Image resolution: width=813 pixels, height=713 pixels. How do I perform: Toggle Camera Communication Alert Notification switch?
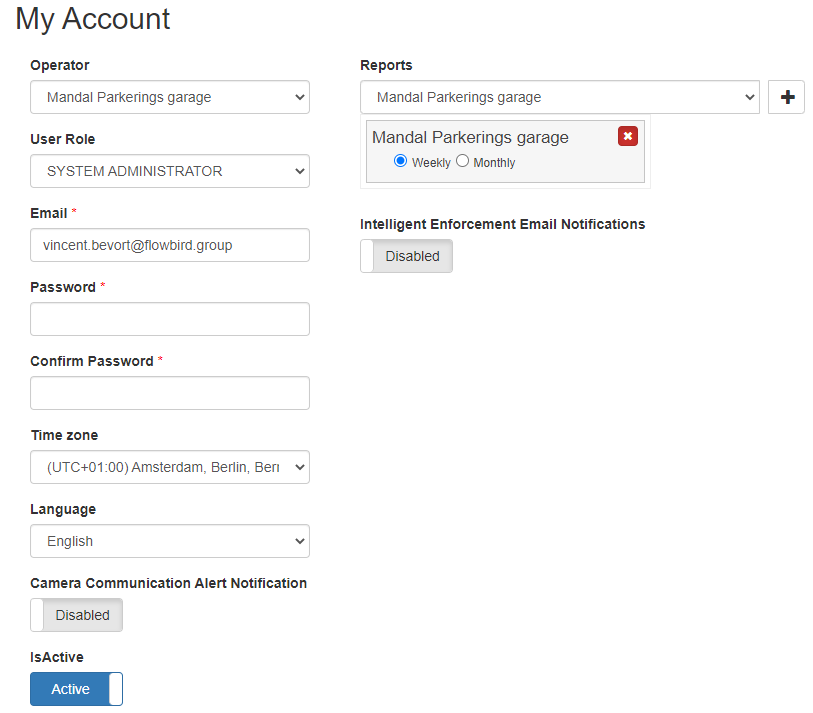[76, 615]
